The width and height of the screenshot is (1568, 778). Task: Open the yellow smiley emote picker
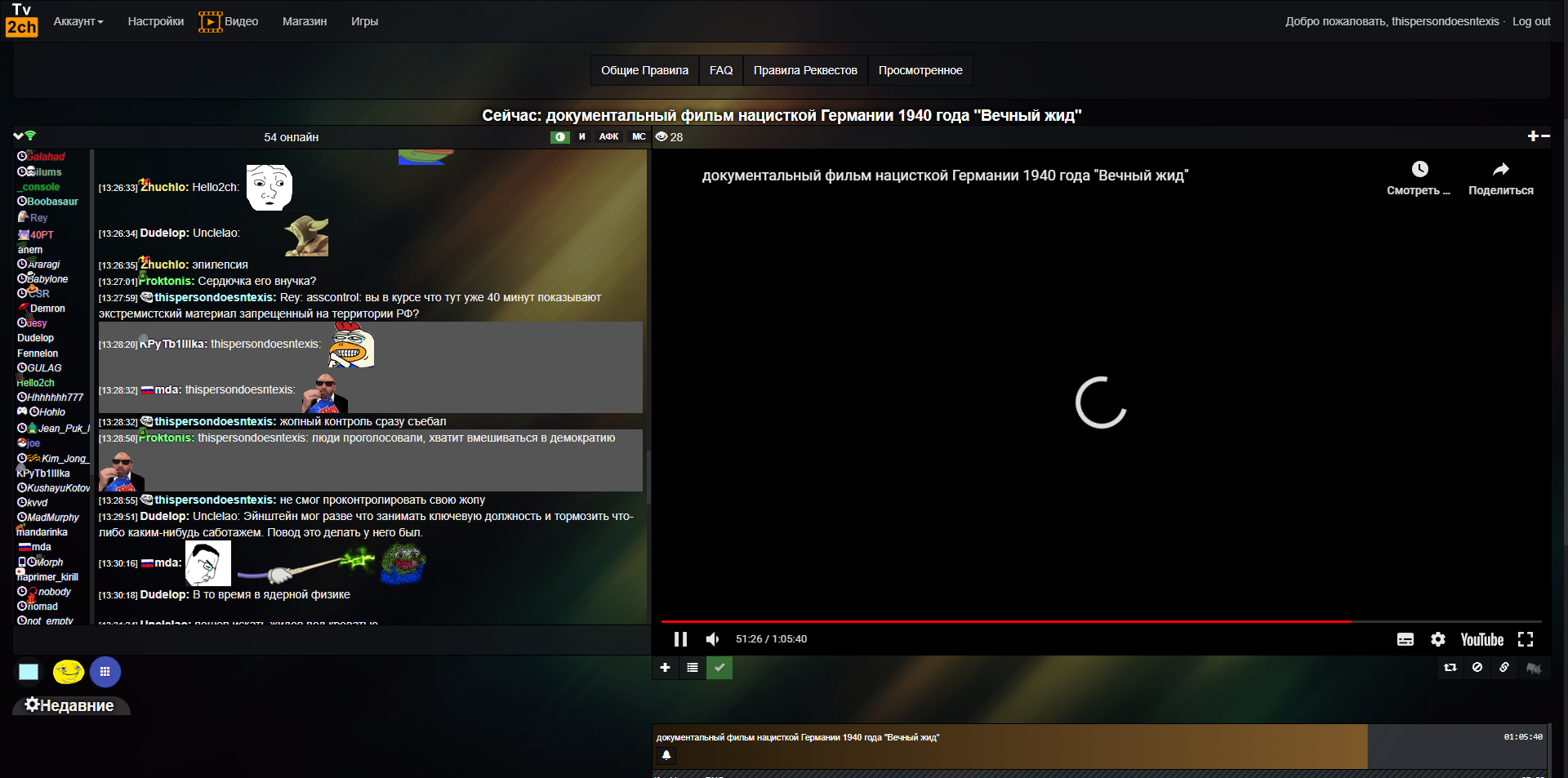[69, 672]
